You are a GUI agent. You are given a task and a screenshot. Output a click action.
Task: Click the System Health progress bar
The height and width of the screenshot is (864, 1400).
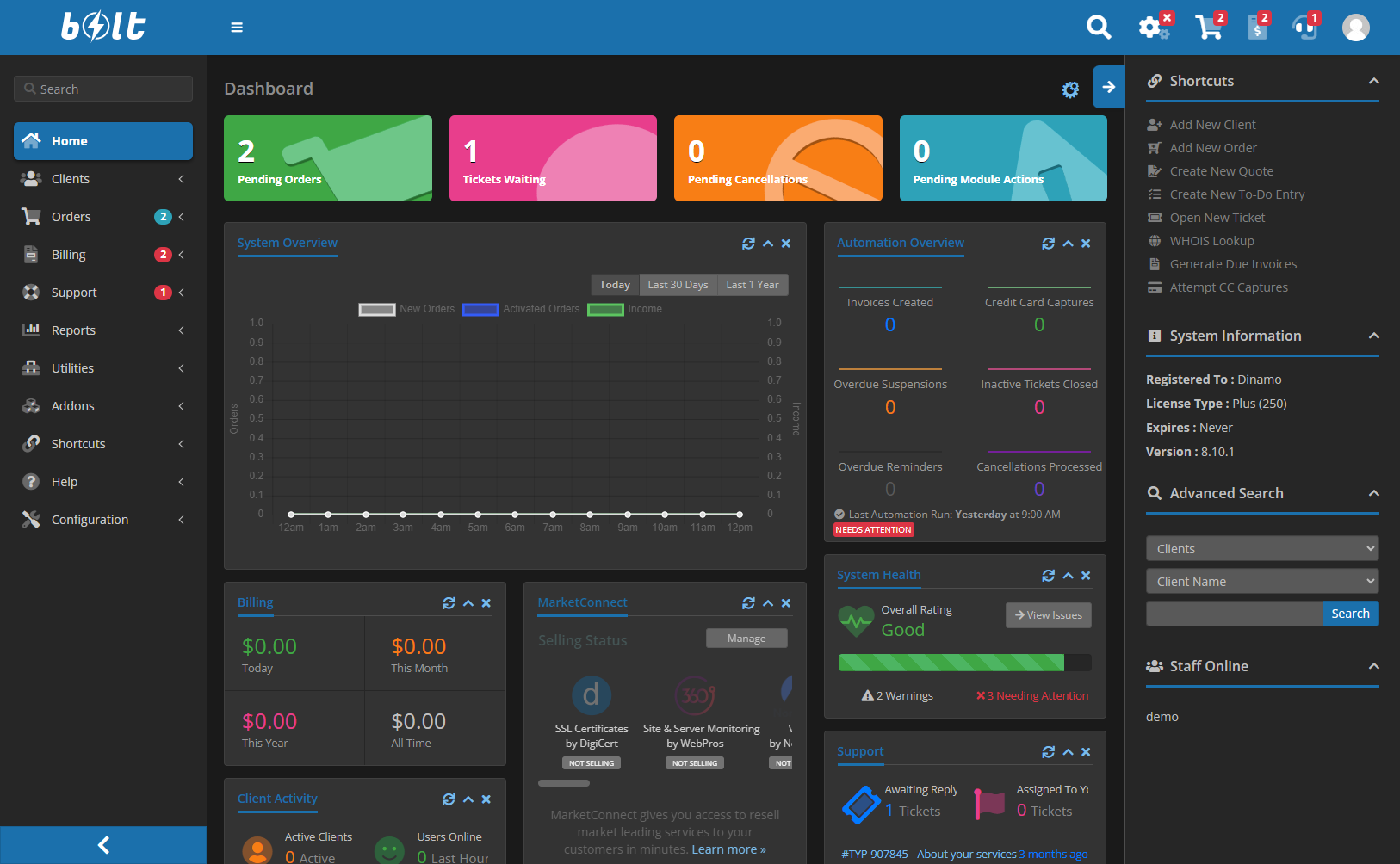[x=964, y=663]
